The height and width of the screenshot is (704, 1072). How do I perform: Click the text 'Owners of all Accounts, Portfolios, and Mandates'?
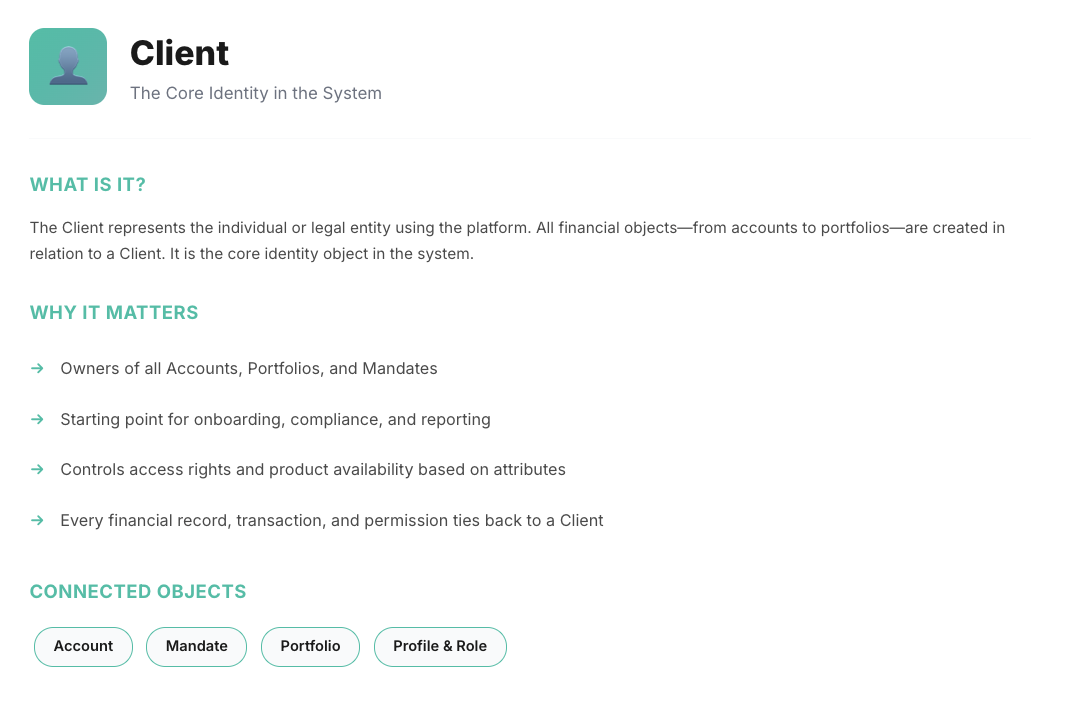coord(249,368)
